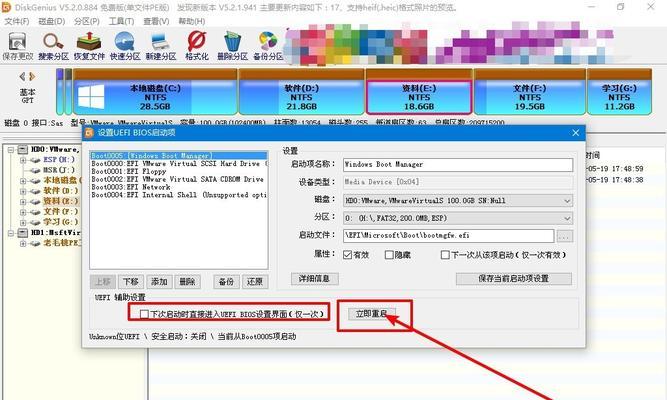
Task: Open the 帮助(H) menu
Action: 191,21
